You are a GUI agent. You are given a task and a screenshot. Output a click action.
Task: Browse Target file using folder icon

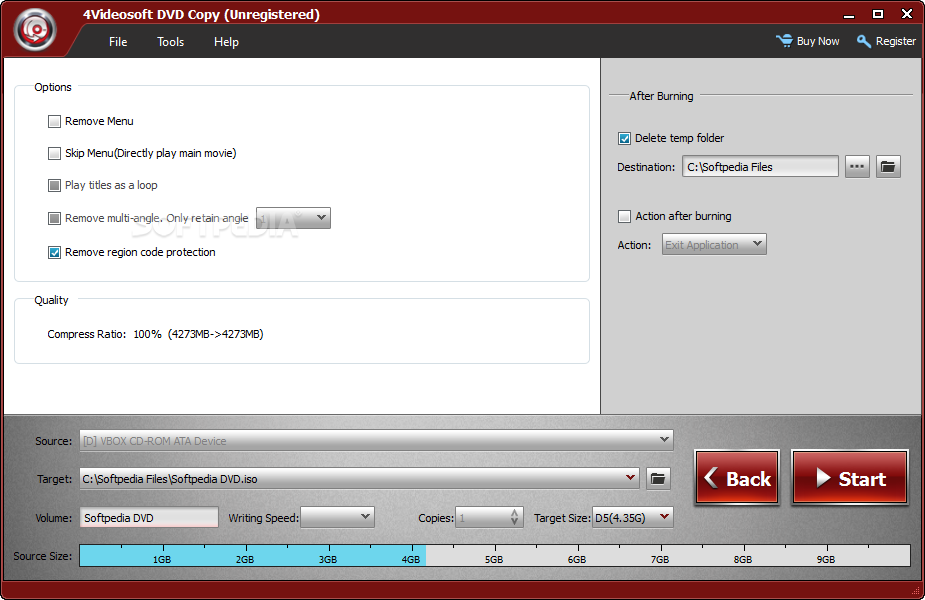[658, 478]
